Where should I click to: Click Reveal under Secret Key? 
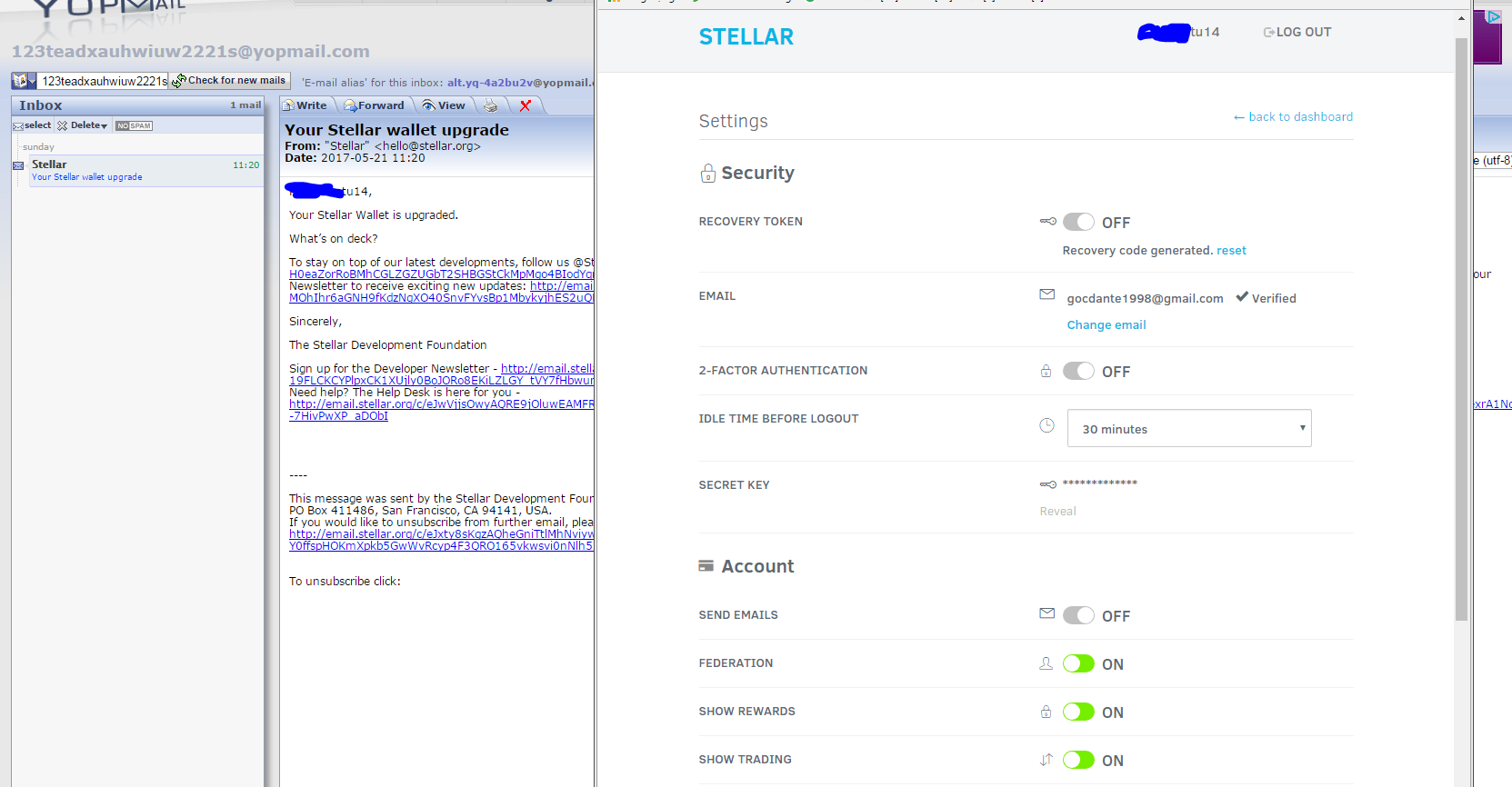point(1057,511)
